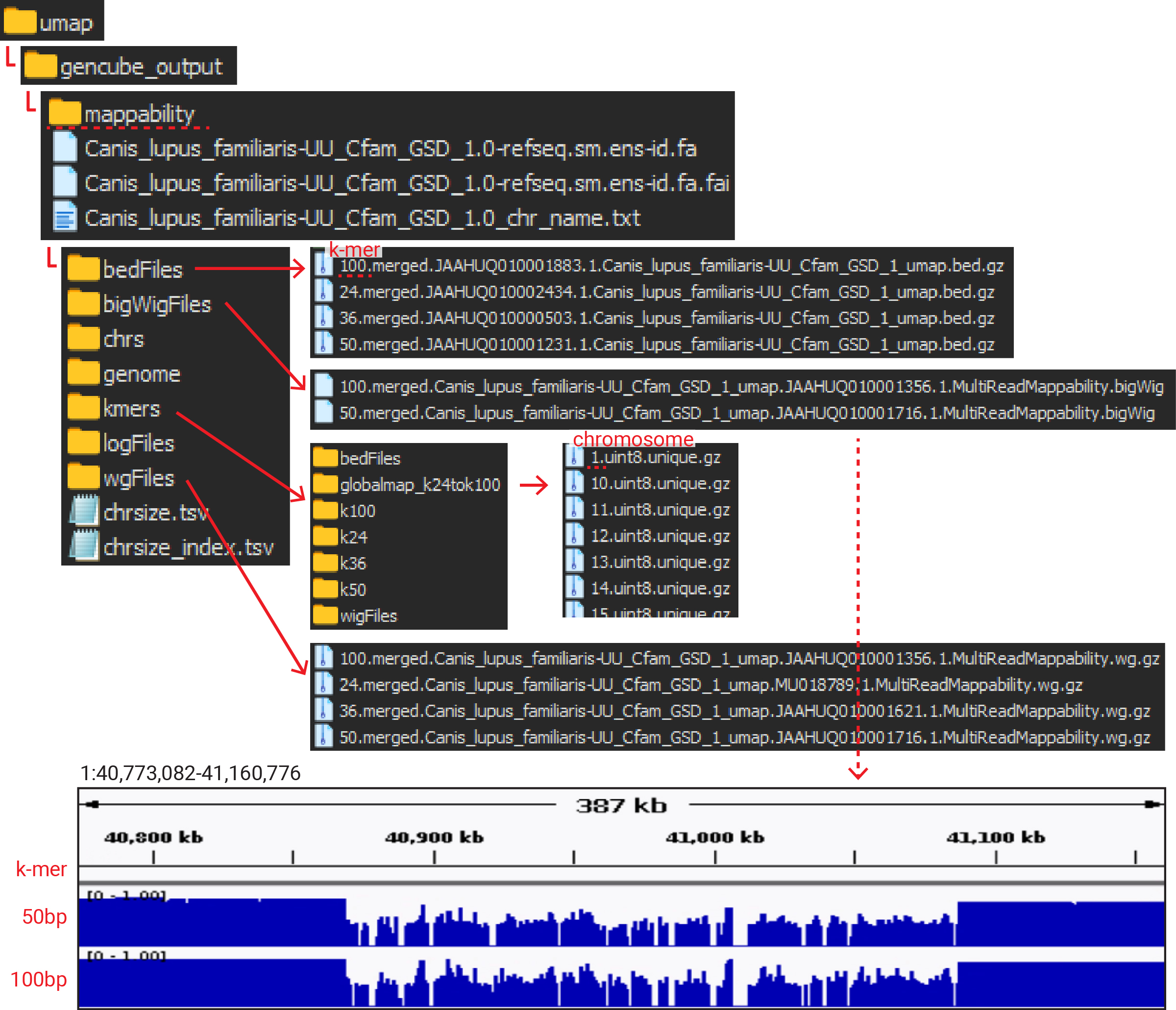Select the refseq.sm.ens-id.fa file icon

(65, 147)
